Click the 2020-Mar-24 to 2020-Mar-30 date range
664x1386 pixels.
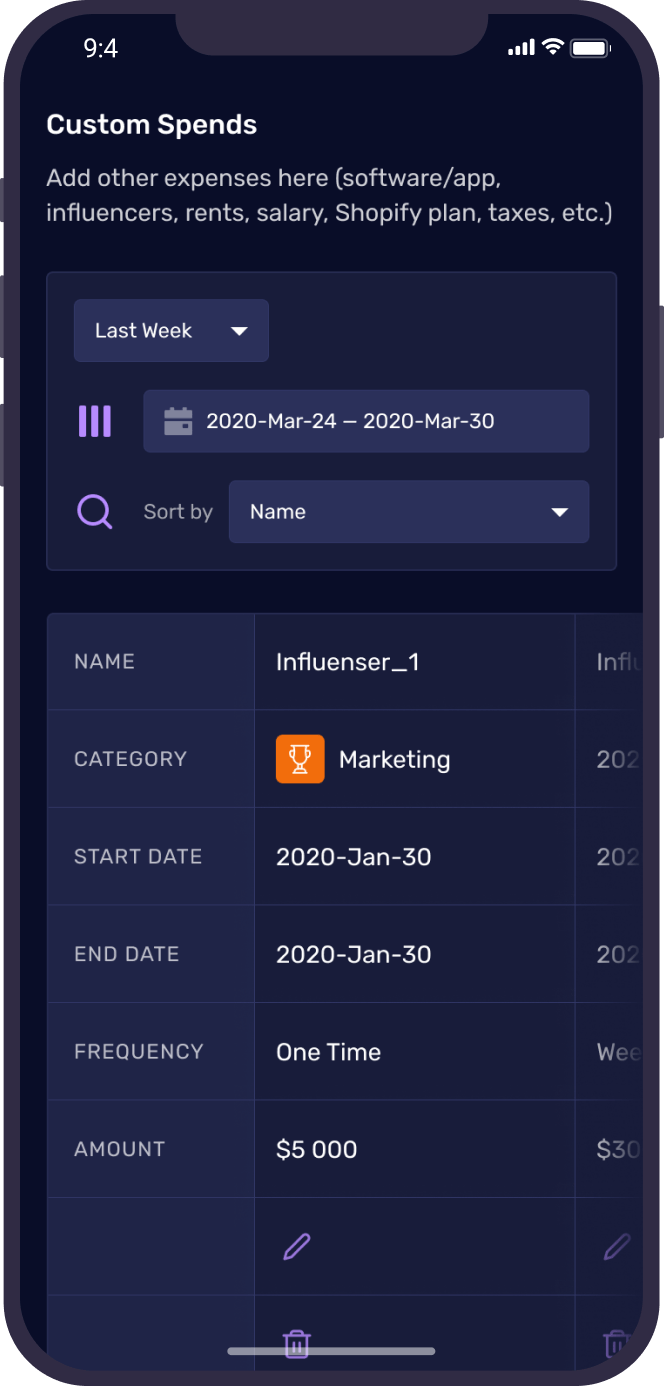point(350,420)
